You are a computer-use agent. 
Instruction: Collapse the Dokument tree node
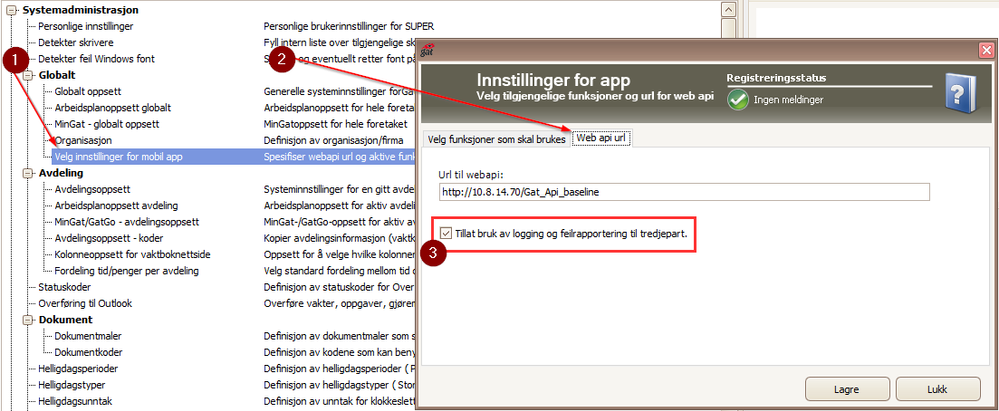coord(27,319)
